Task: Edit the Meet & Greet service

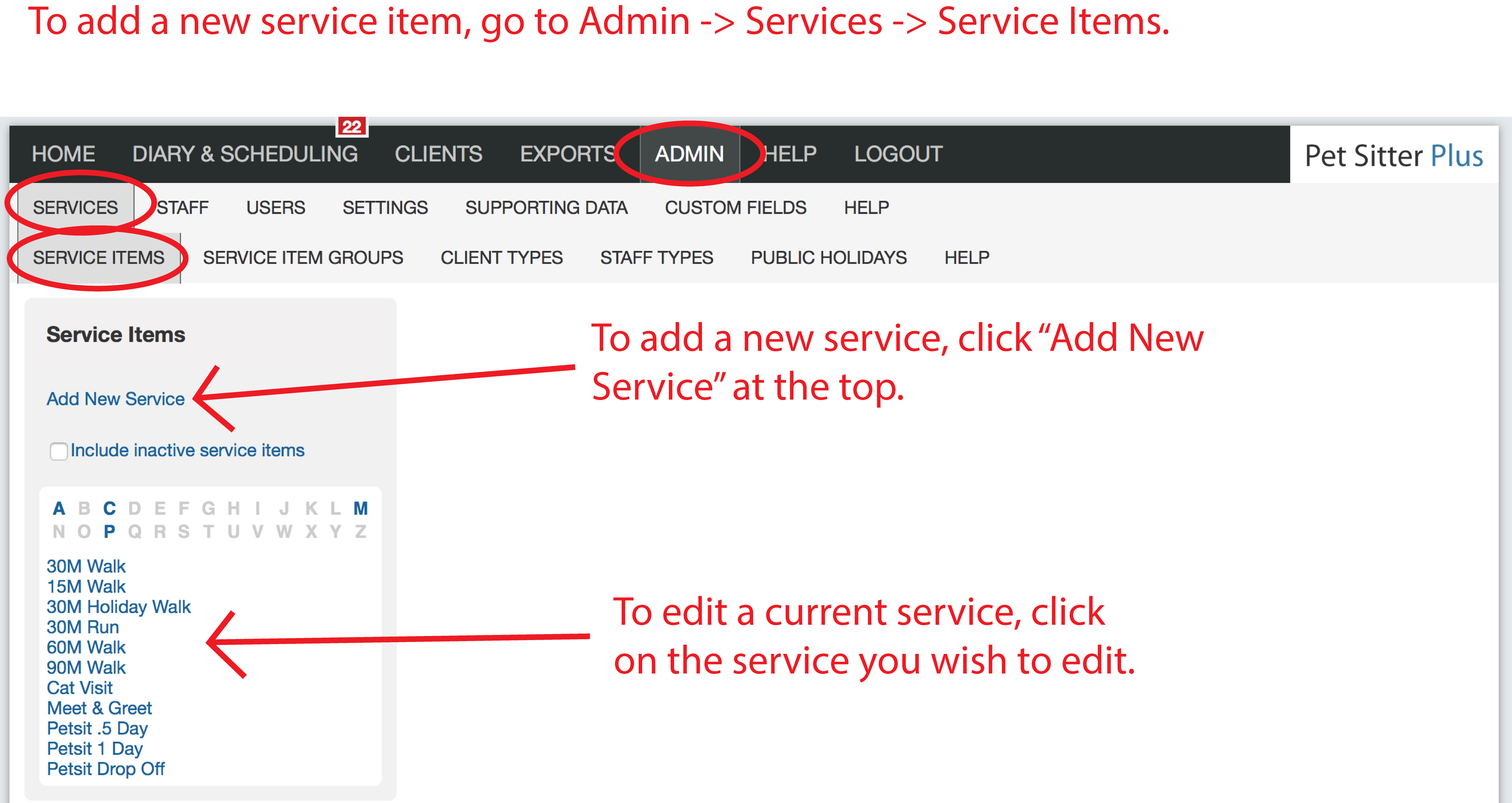Action: click(x=99, y=709)
